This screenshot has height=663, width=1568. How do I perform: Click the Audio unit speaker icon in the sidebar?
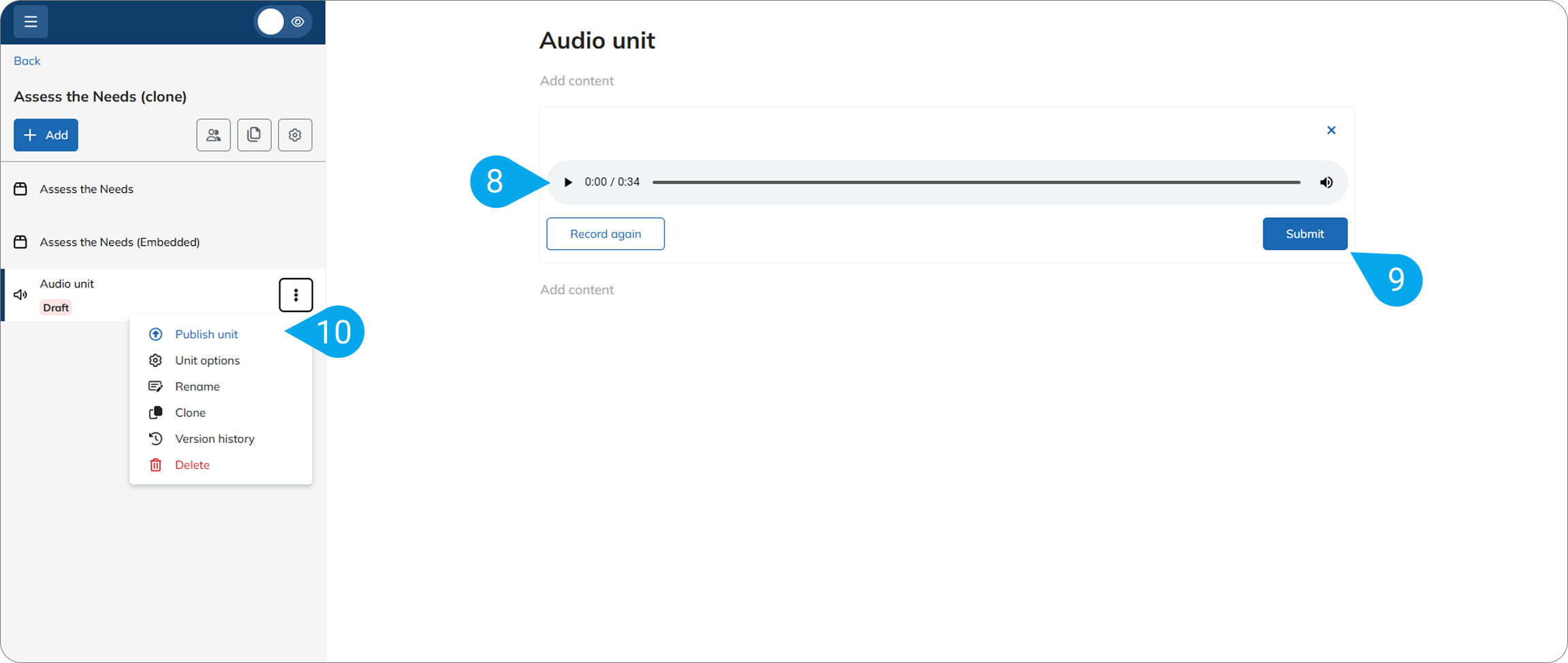20,295
